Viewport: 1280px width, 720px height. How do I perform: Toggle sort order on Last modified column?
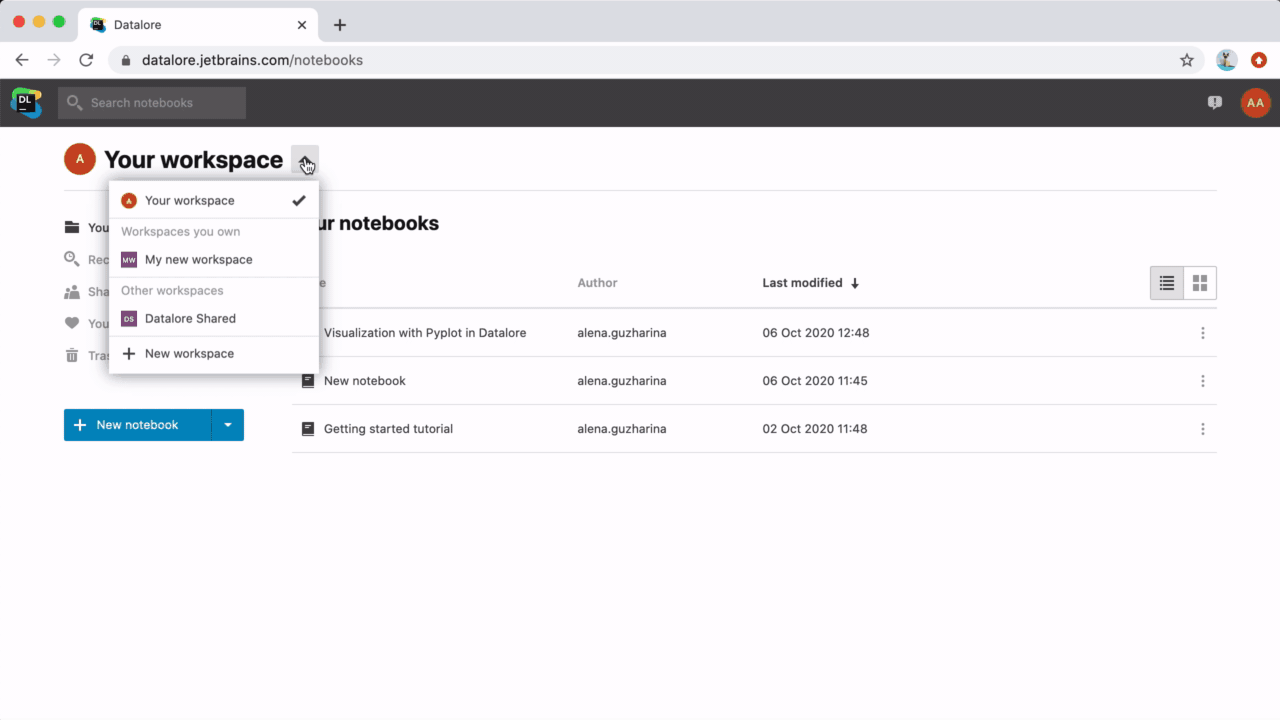(x=811, y=283)
